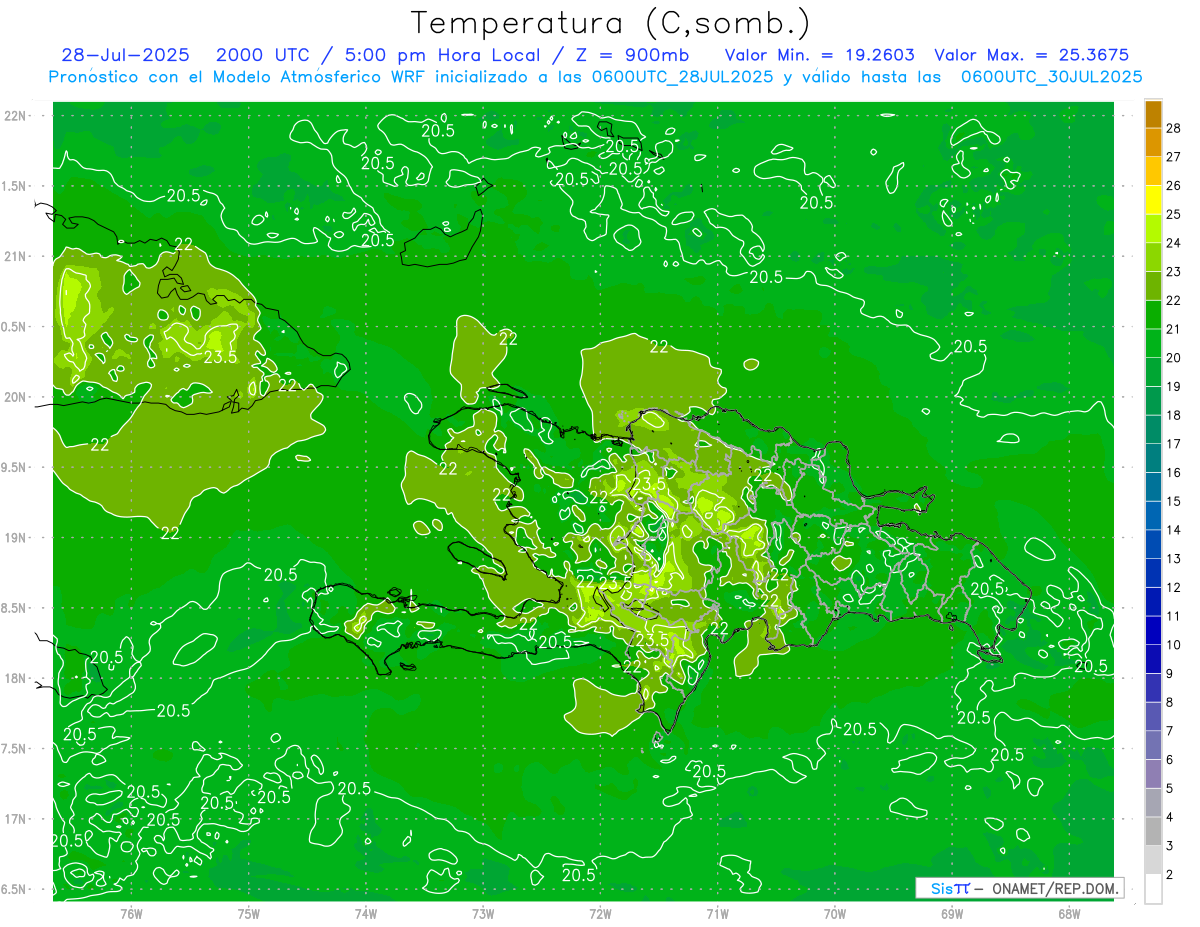
Task: Click the white colorbar segment below 2
Action: (x=1153, y=889)
